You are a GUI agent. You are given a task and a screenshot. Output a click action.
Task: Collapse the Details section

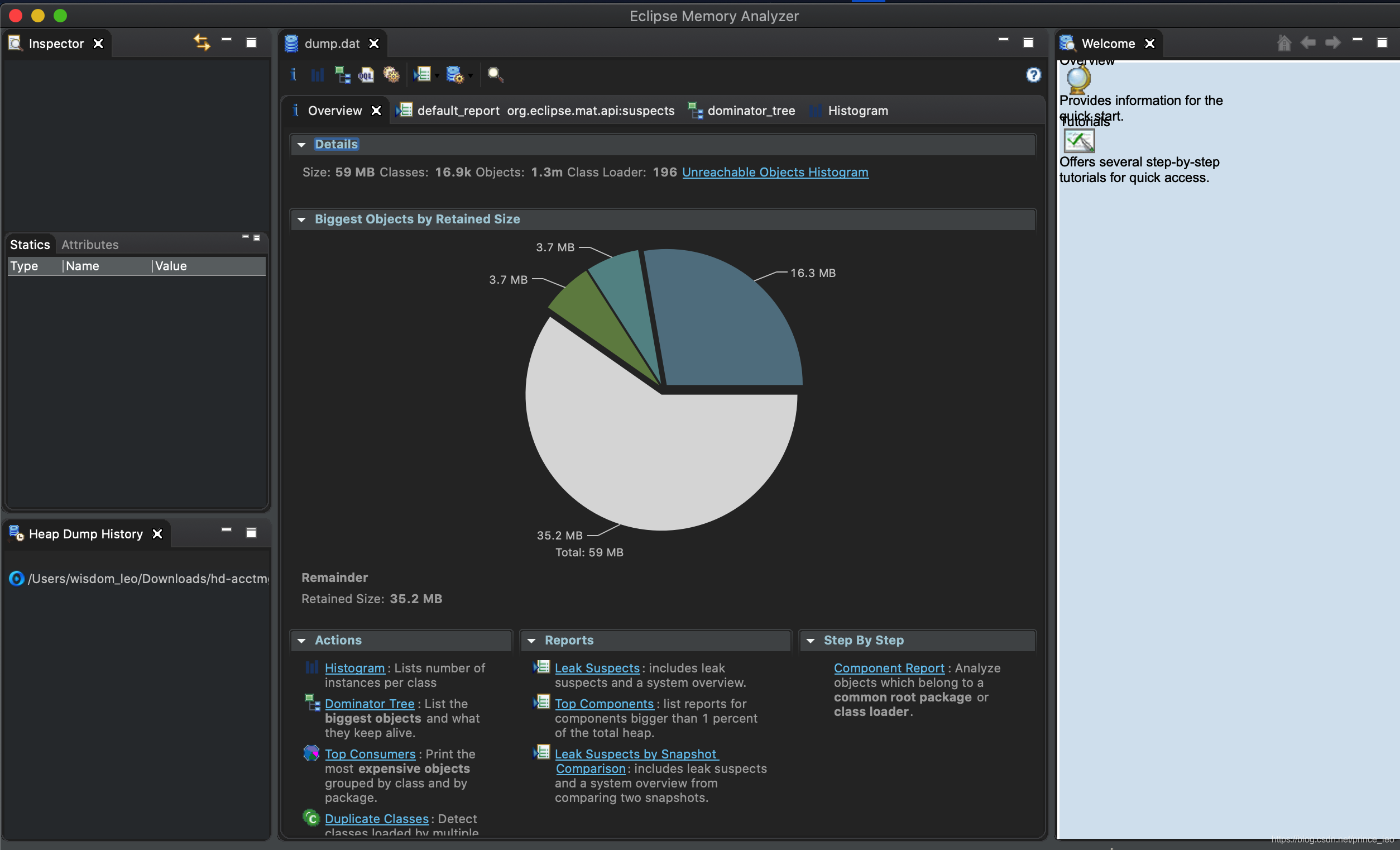click(x=301, y=145)
